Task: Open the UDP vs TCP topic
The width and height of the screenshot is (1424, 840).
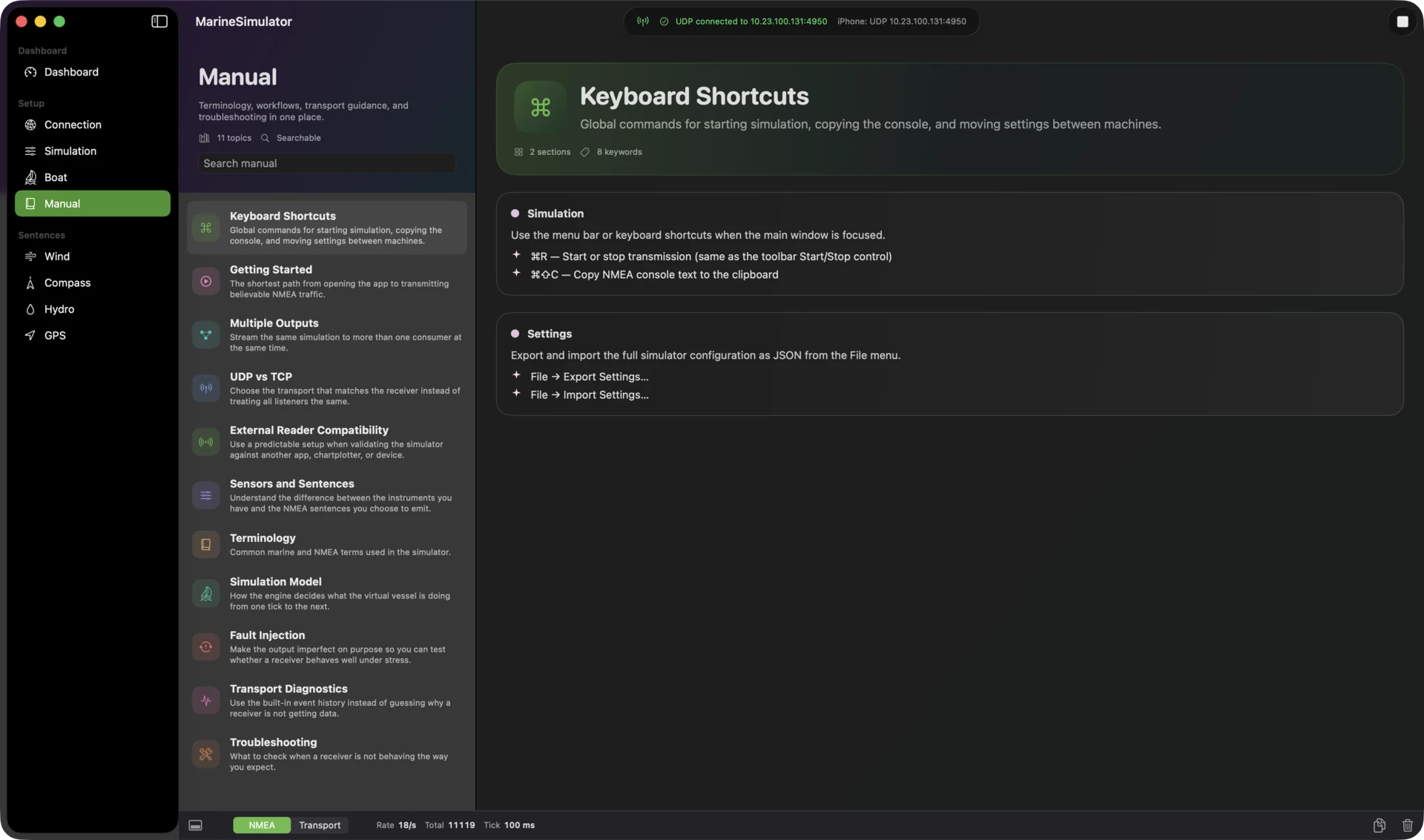Action: (327, 388)
